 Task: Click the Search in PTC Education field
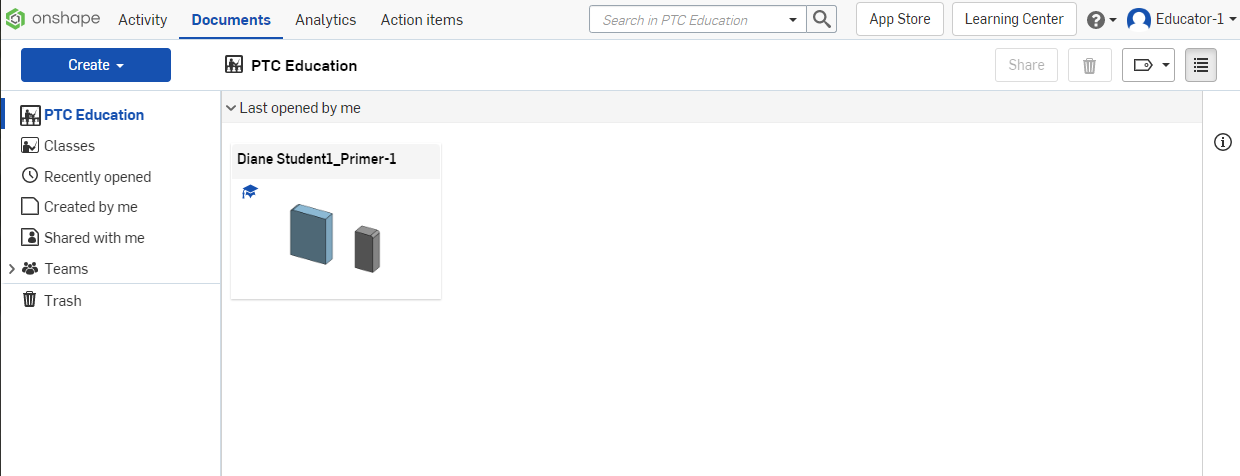point(690,19)
